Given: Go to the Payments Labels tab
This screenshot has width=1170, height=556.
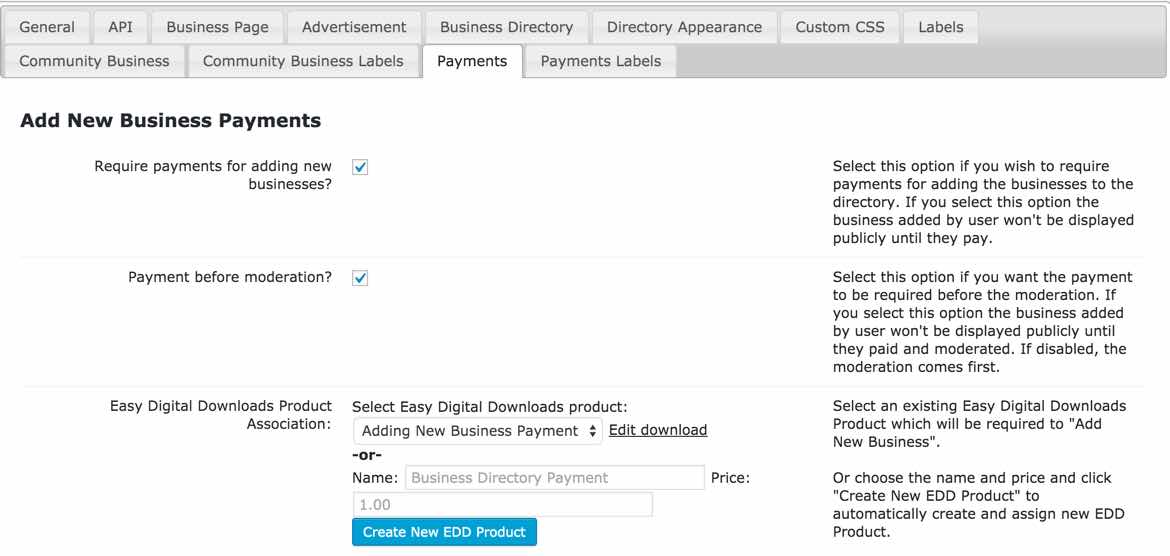Looking at the screenshot, I should (600, 61).
